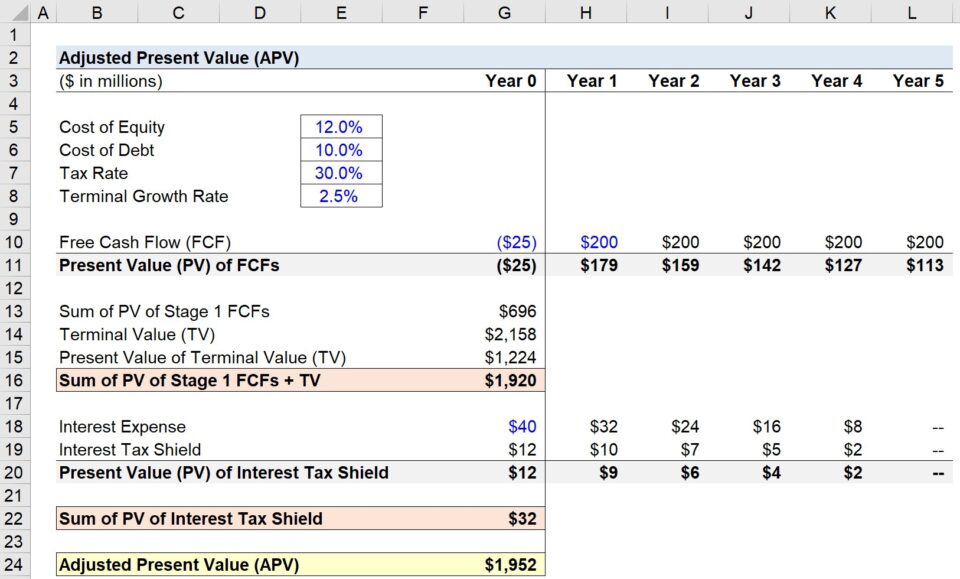Select the Cost of Equity input cell showing 12.0%
Screen dimensions: 960x579
[340, 127]
